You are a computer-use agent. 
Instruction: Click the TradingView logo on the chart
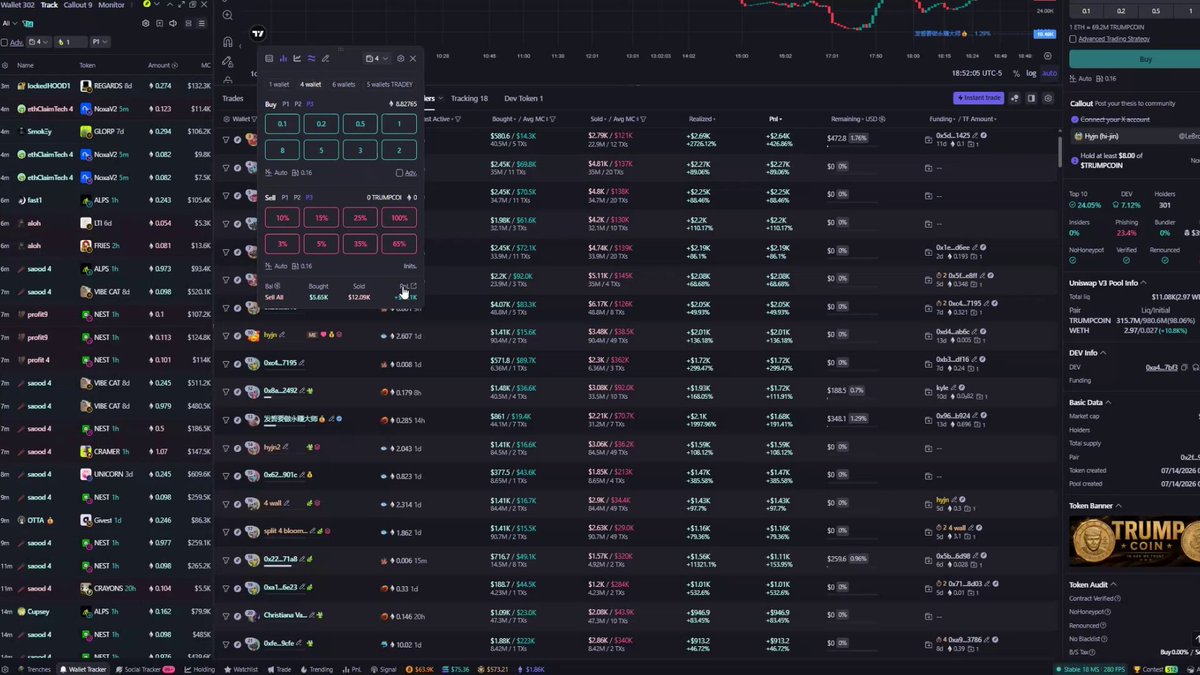point(260,35)
